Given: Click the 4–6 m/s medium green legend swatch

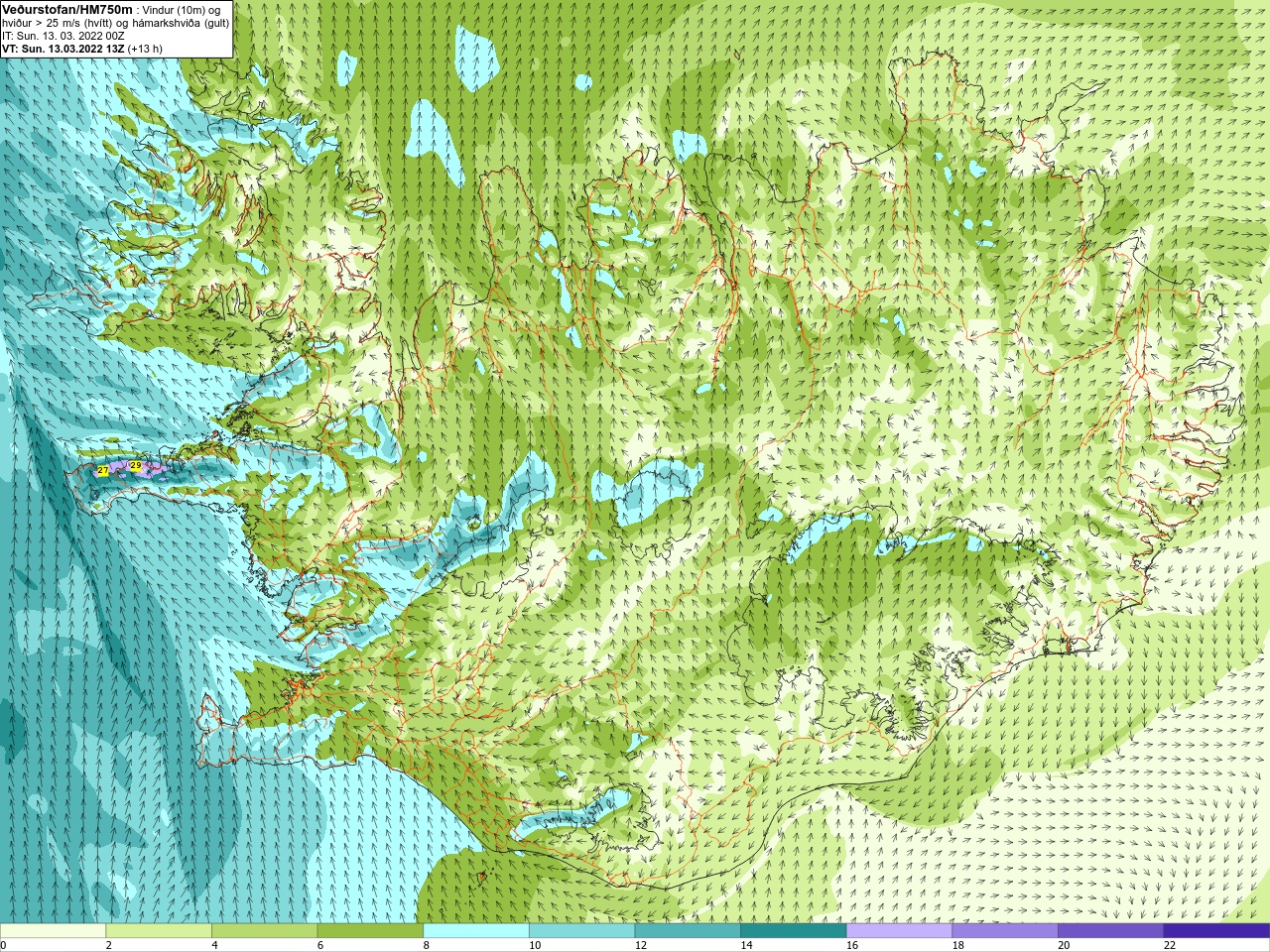Looking at the screenshot, I should [264, 931].
